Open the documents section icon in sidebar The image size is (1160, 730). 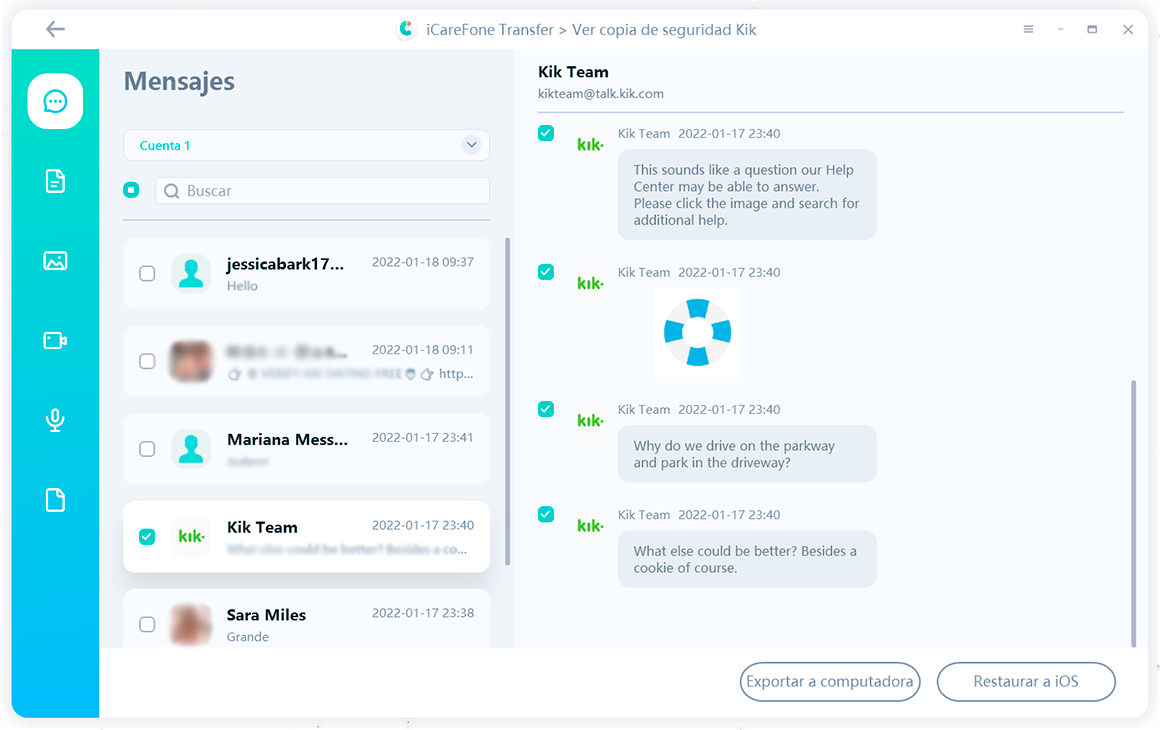click(x=55, y=180)
